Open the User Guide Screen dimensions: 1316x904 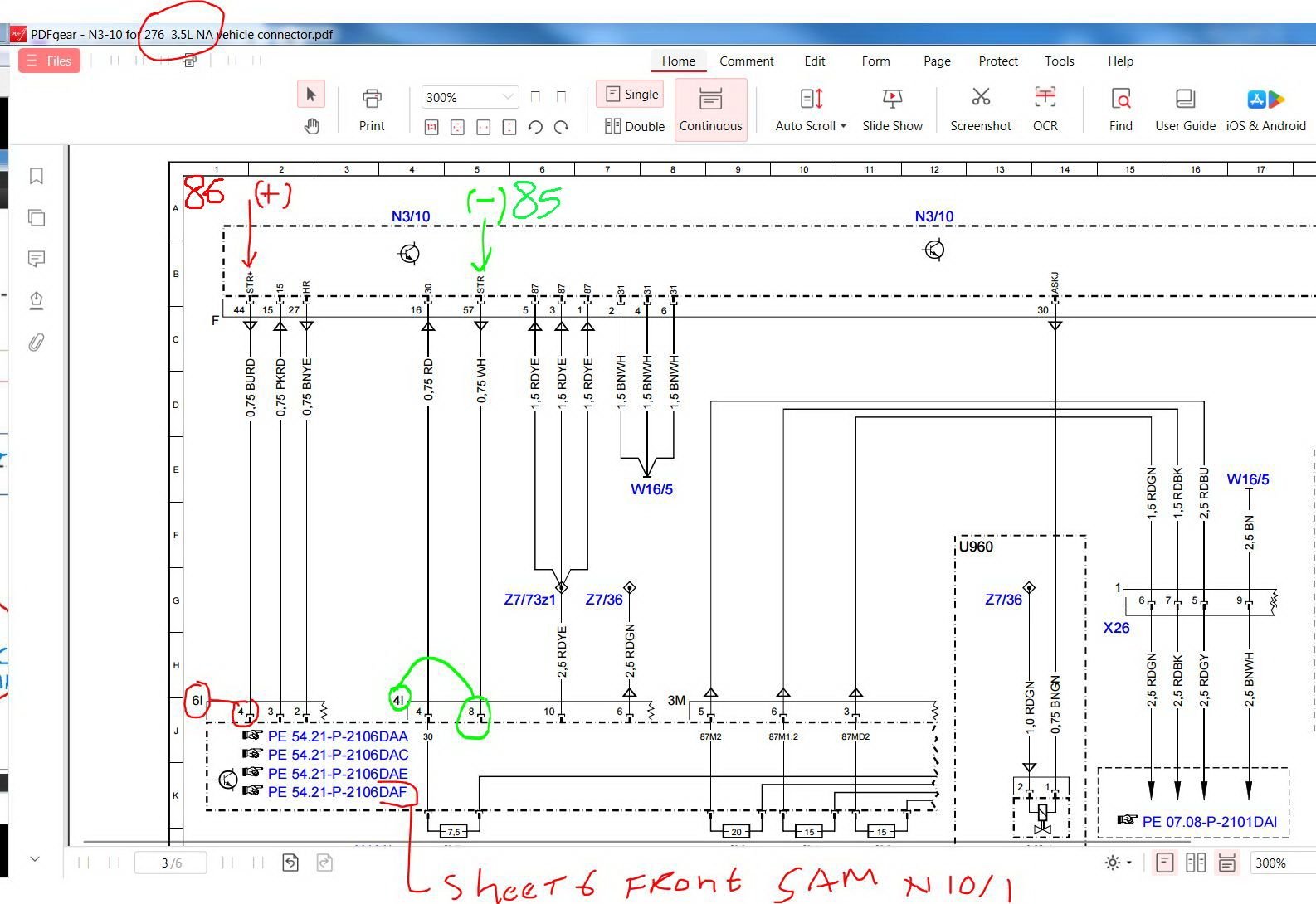[1184, 109]
